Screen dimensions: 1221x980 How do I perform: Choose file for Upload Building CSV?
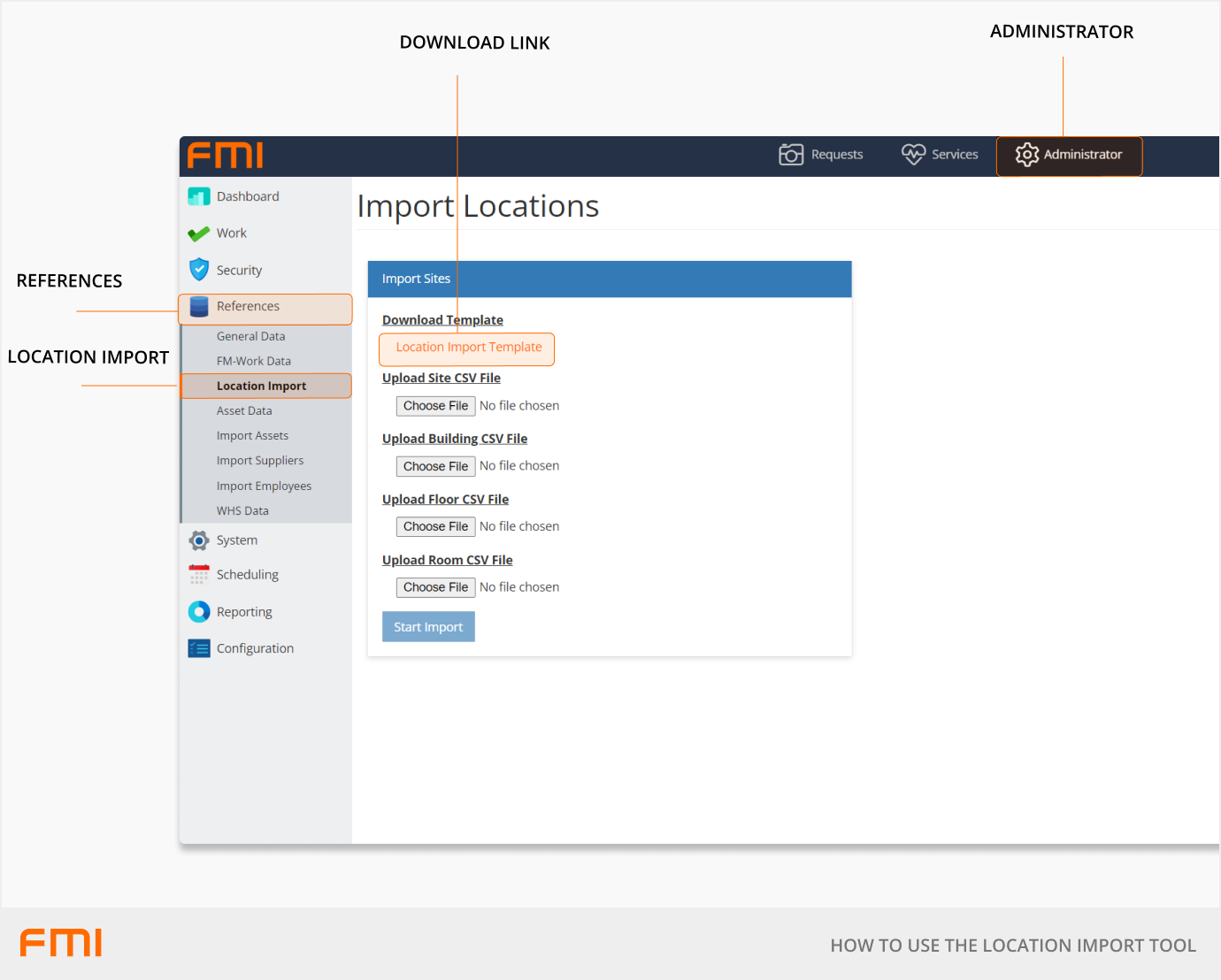(435, 466)
